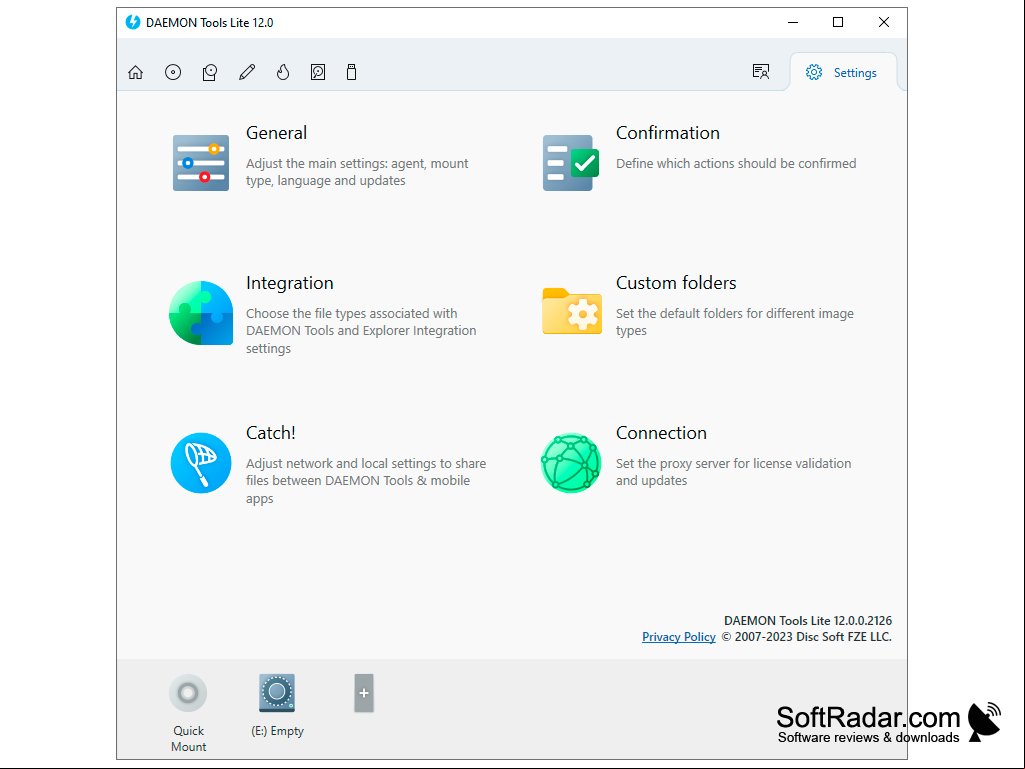Maximize the DAEMON Tools window

click(x=838, y=22)
